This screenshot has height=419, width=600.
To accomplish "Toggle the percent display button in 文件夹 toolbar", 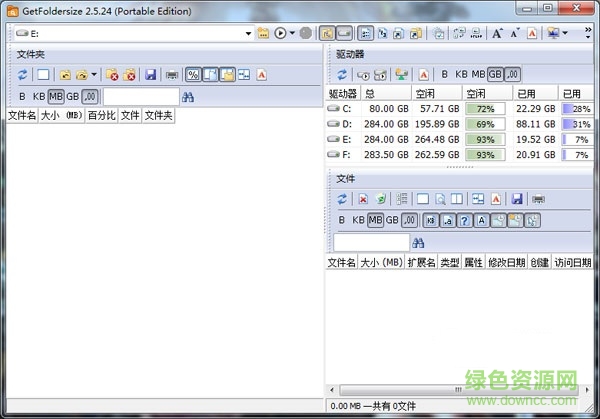I will [193, 75].
